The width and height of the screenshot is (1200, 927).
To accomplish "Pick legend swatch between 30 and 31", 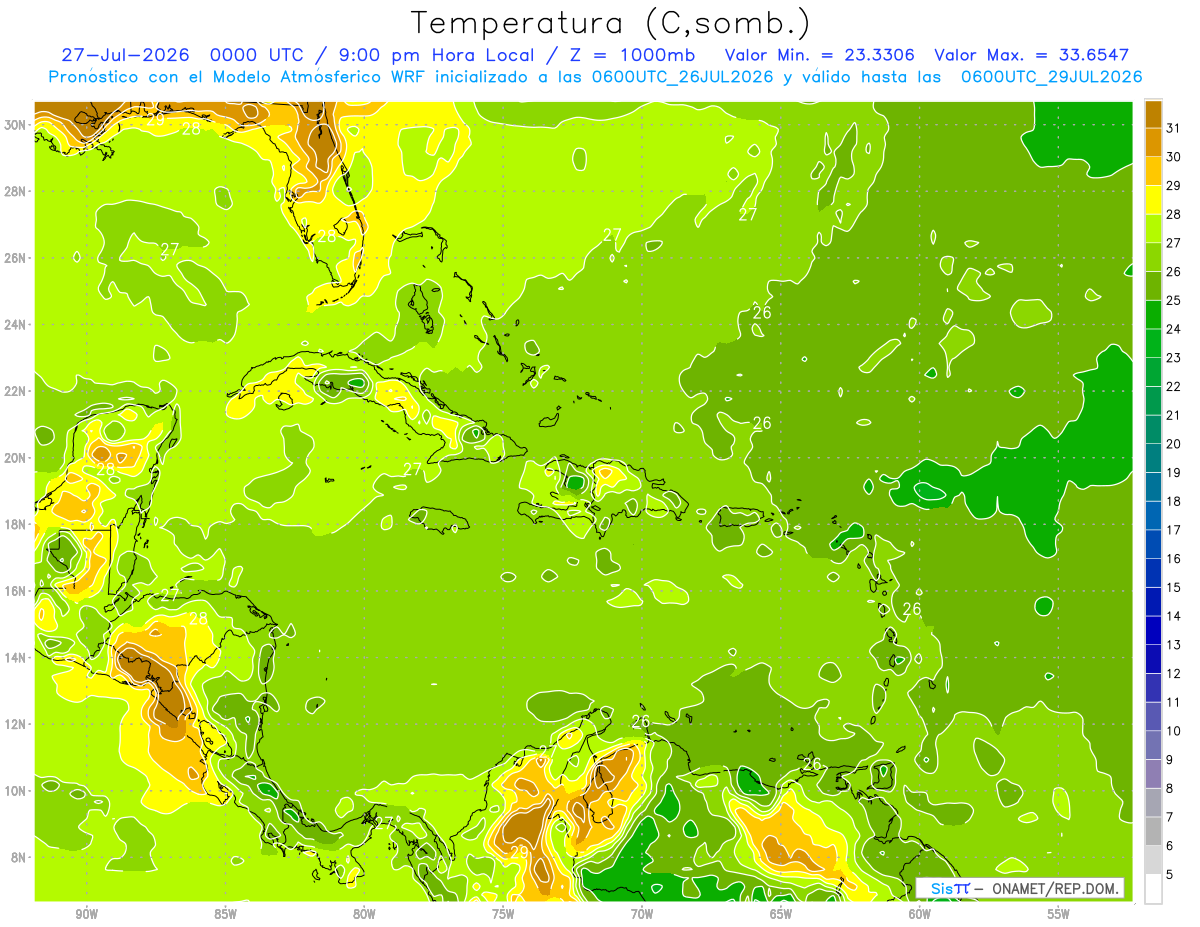I will (x=1153, y=142).
